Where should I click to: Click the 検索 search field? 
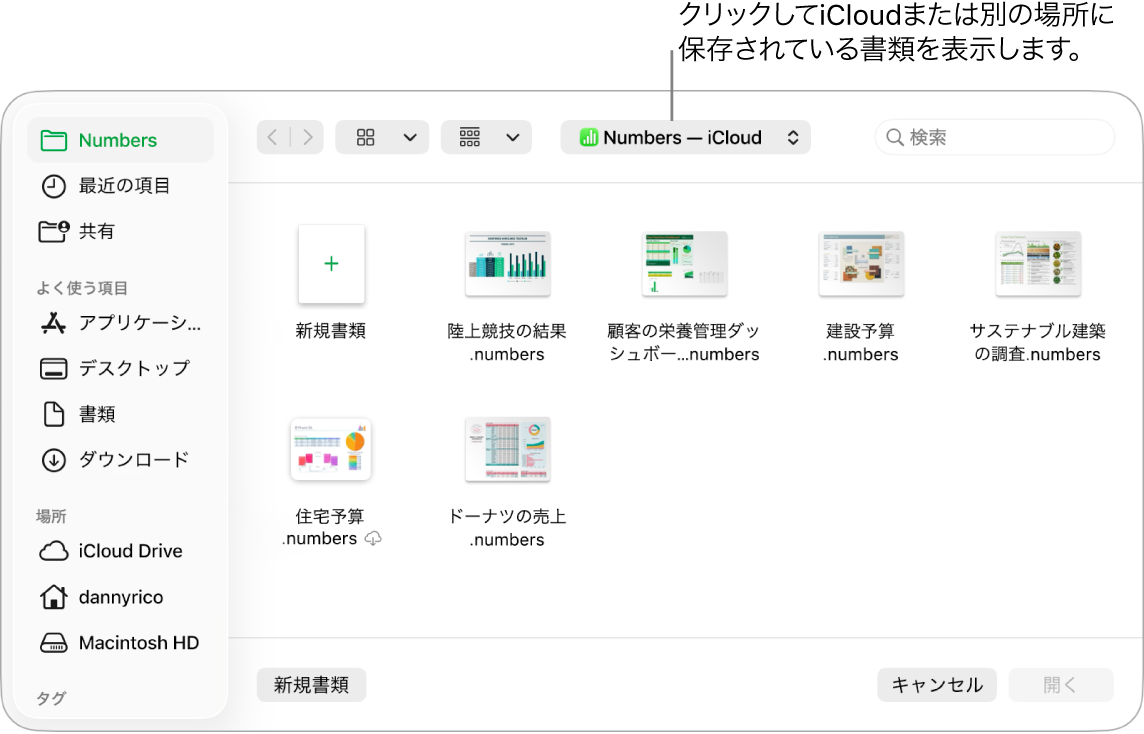point(994,137)
